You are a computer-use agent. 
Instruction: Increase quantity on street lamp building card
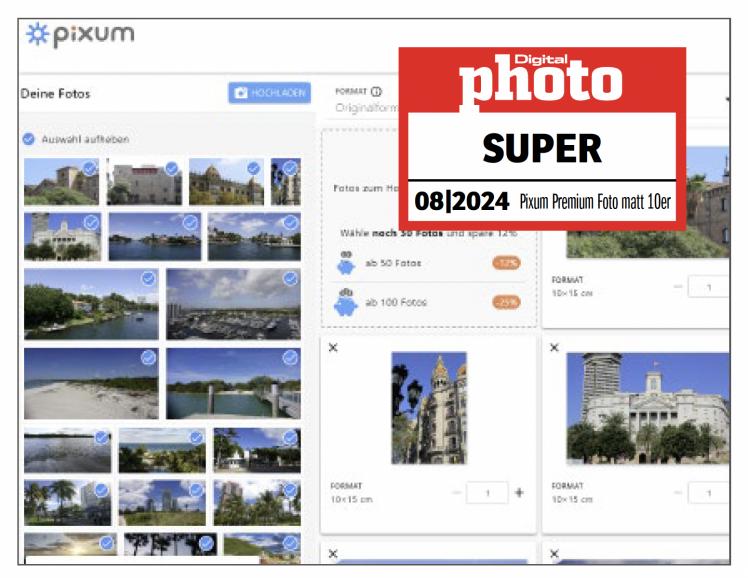coord(519,493)
